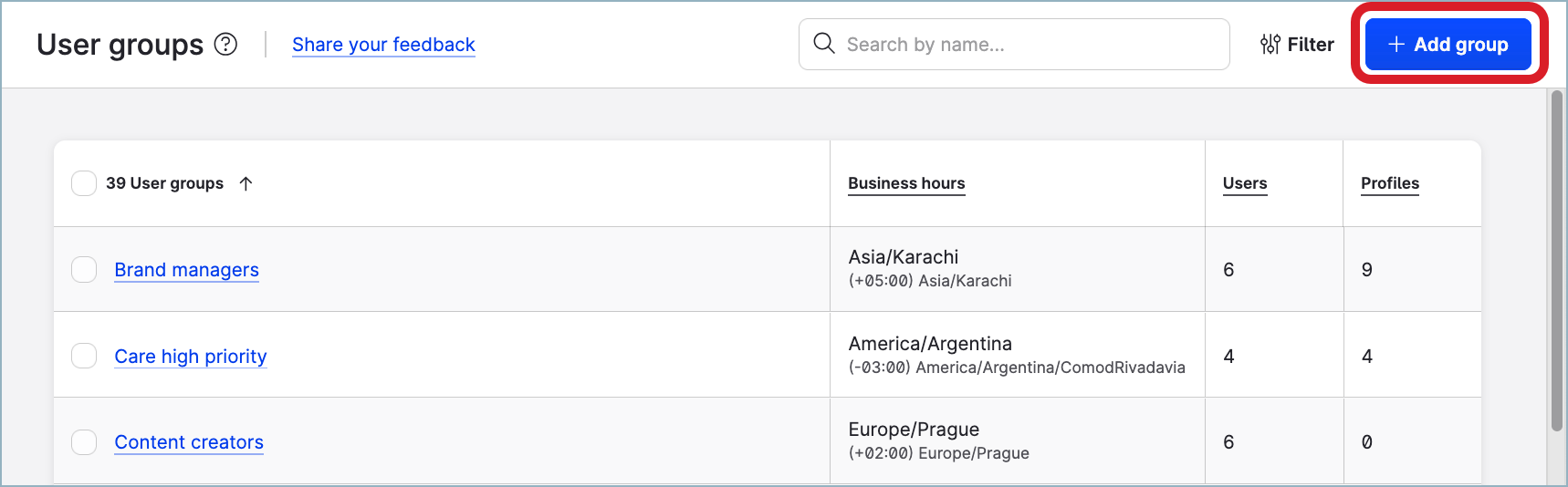Image resolution: width=1568 pixels, height=487 pixels.
Task: Select all user groups checkbox
Action: pos(84,183)
